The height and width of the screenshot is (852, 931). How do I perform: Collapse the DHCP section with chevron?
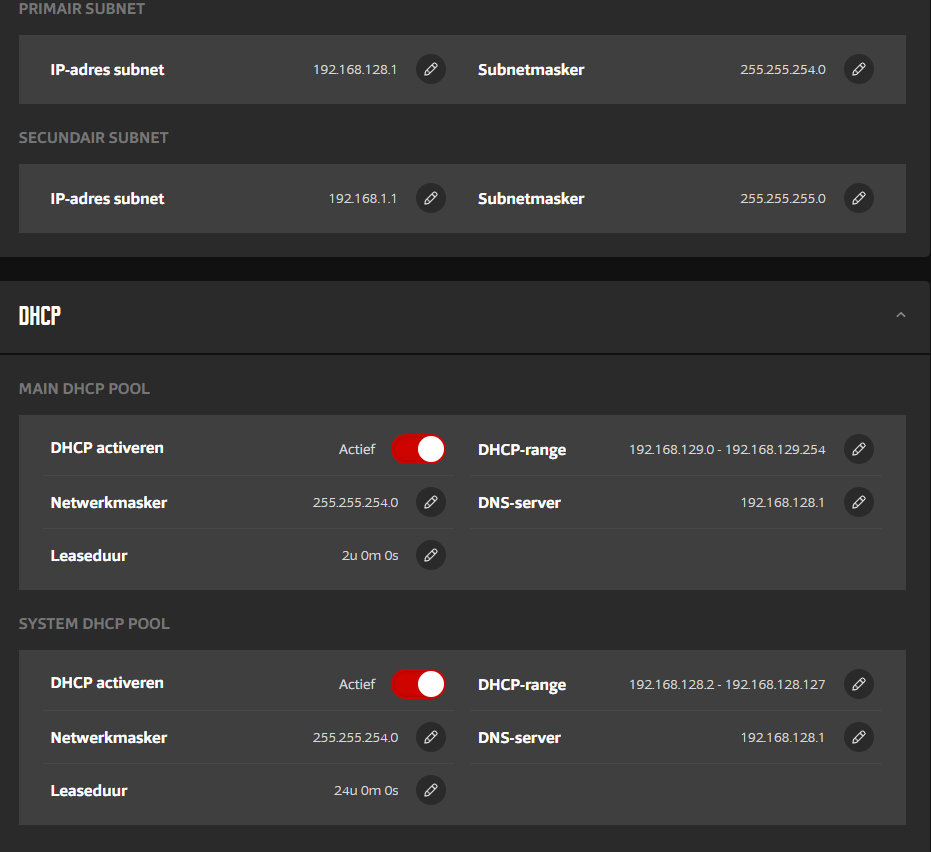click(900, 315)
